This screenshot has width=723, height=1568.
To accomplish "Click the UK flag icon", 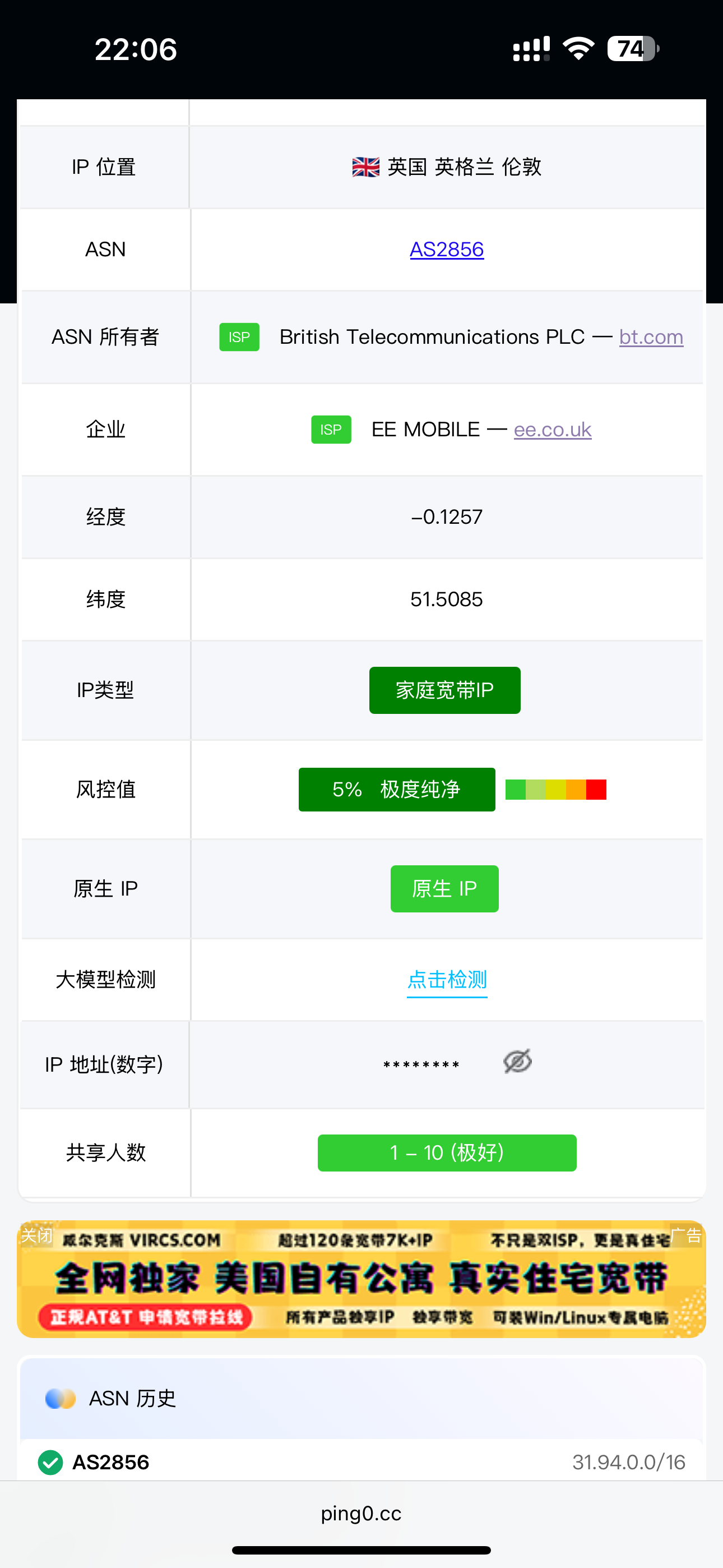I will 365,167.
